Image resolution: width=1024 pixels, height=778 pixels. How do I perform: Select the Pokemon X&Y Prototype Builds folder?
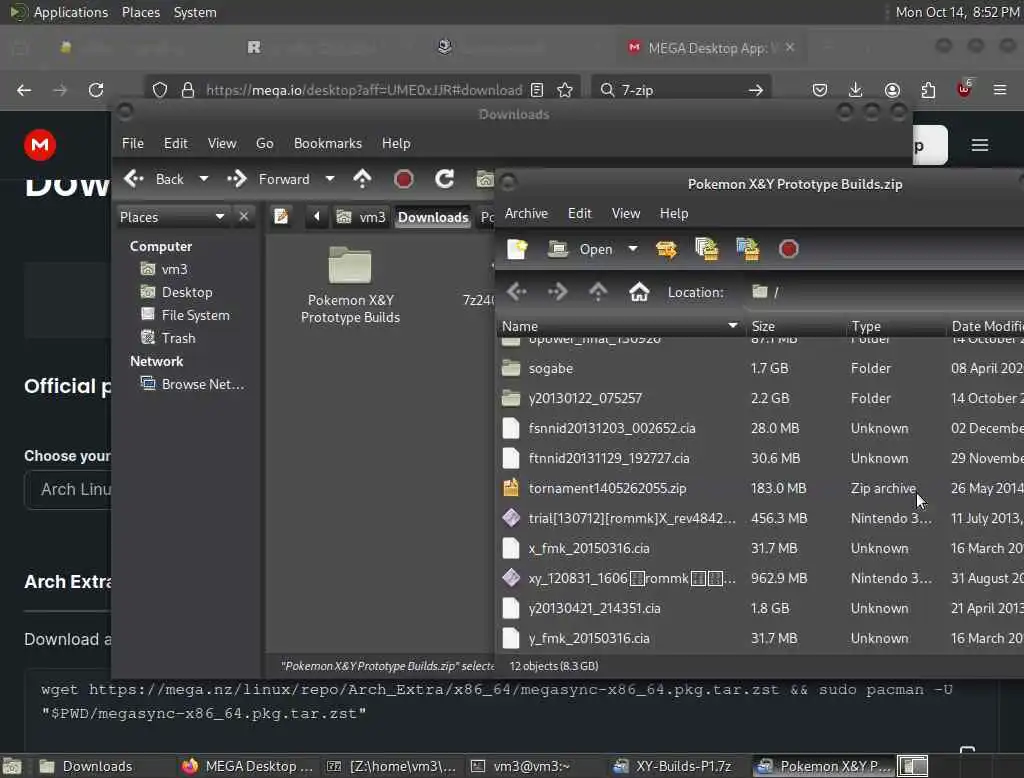pyautogui.click(x=350, y=285)
